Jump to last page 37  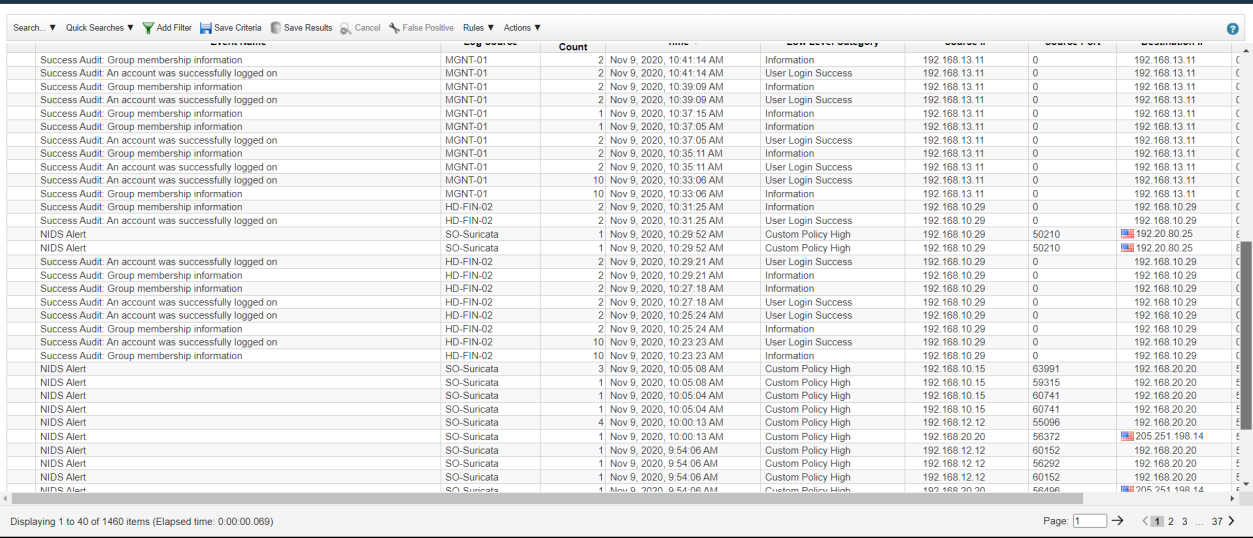1217,521
